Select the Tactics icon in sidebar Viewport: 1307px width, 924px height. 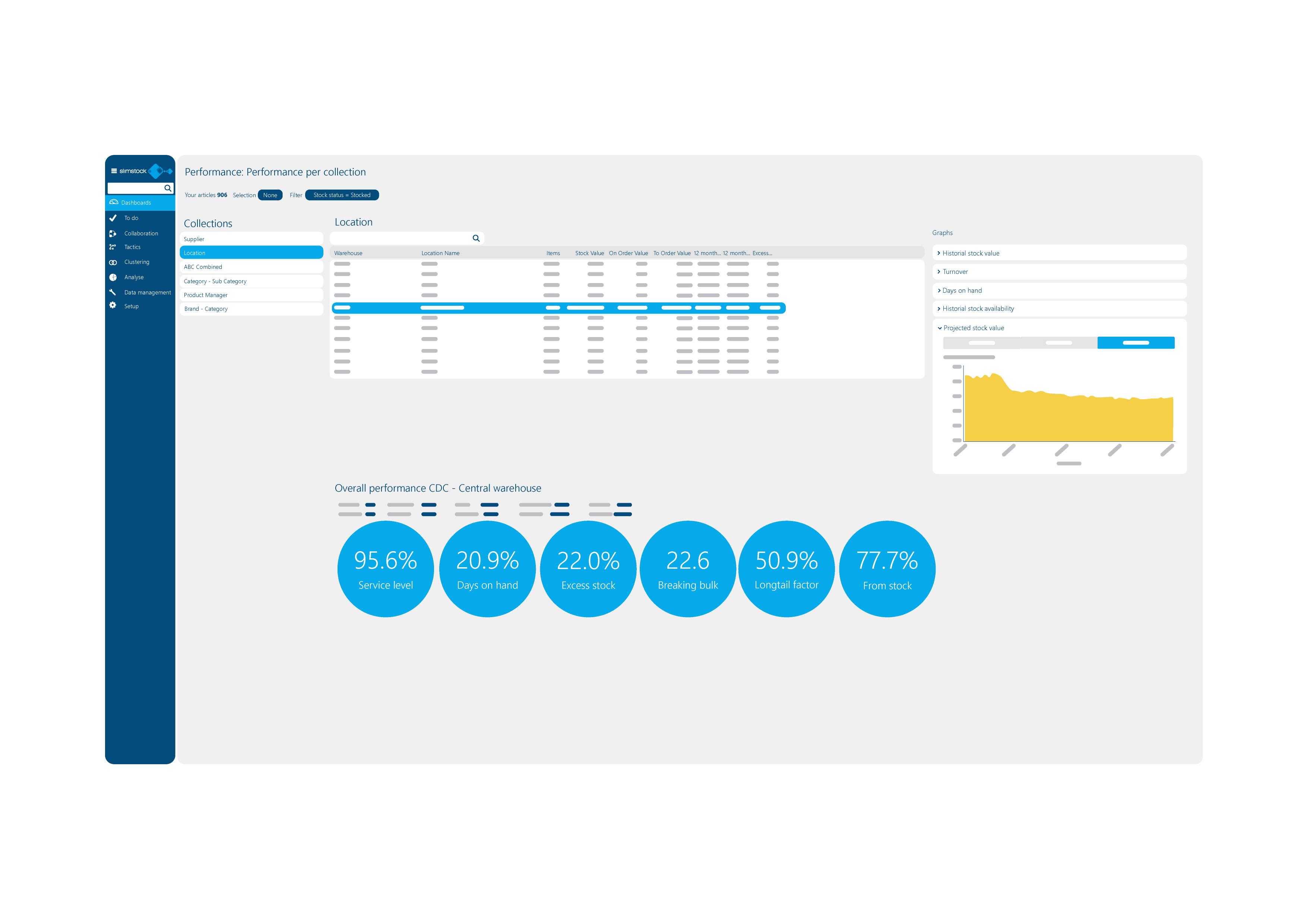point(113,247)
